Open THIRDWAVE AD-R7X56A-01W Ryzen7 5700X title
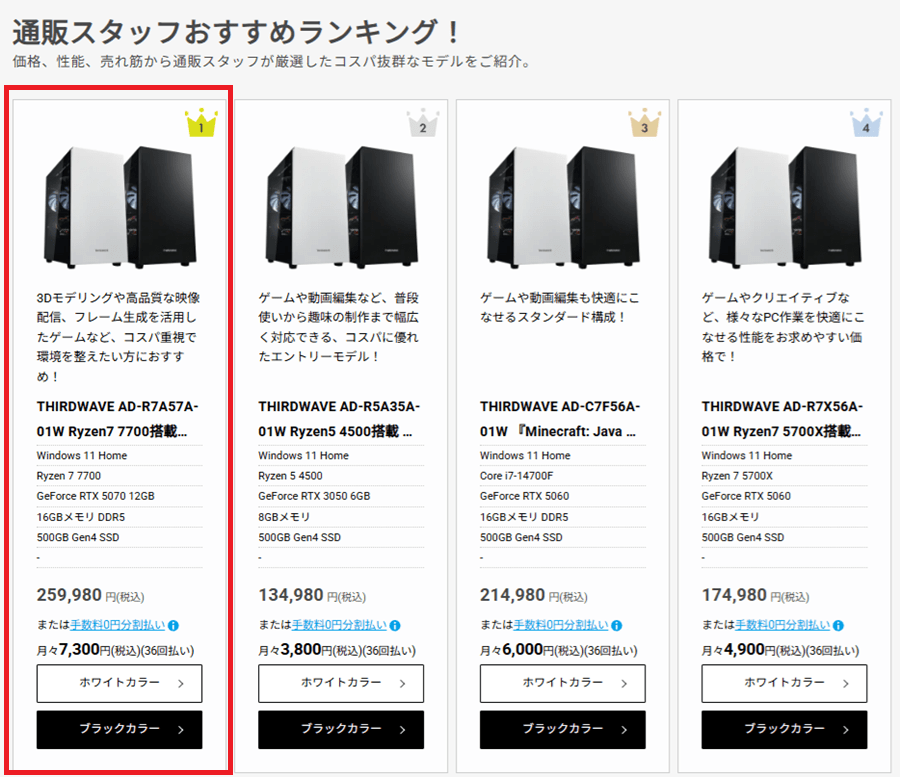This screenshot has width=900, height=777. coord(782,419)
